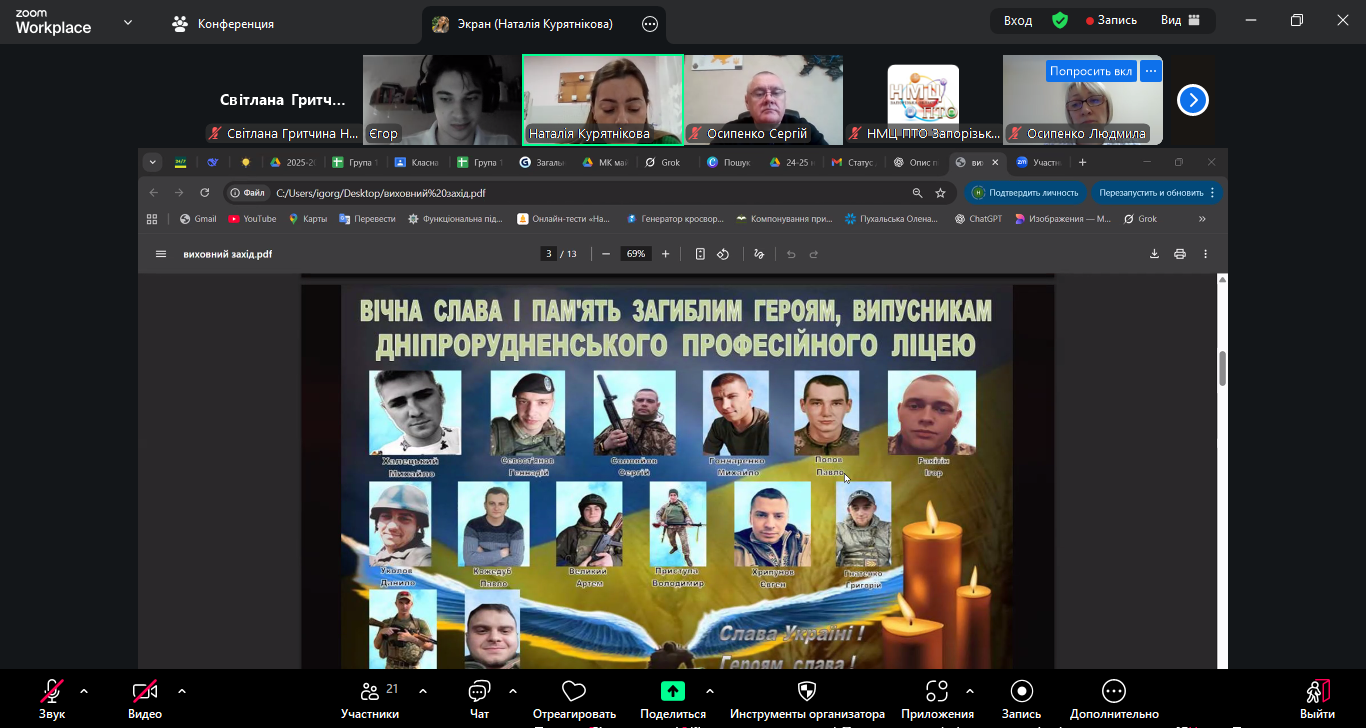Click the PDF page number field
This screenshot has width=1366, height=728.
click(x=548, y=254)
